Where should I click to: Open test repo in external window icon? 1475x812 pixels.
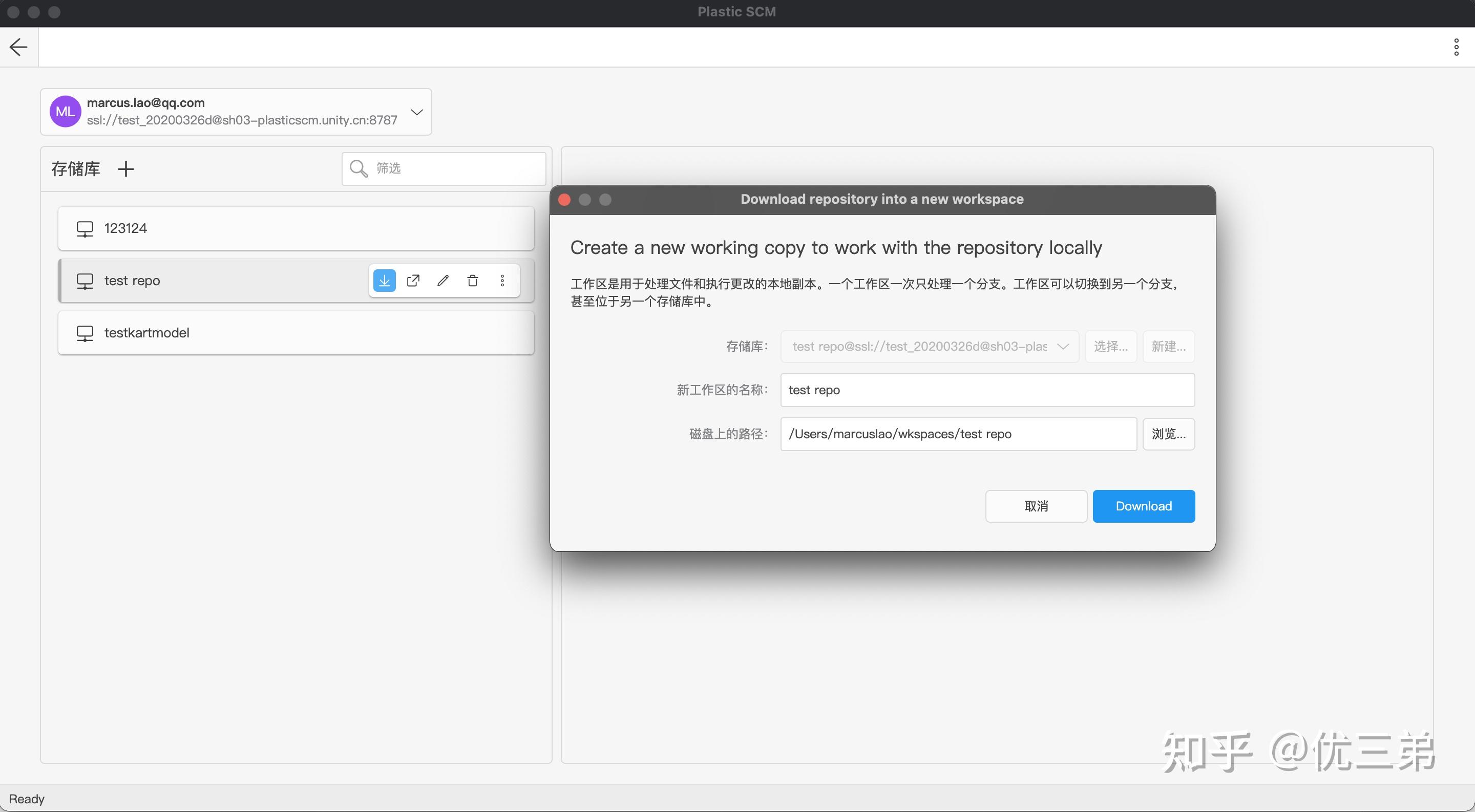coord(413,281)
